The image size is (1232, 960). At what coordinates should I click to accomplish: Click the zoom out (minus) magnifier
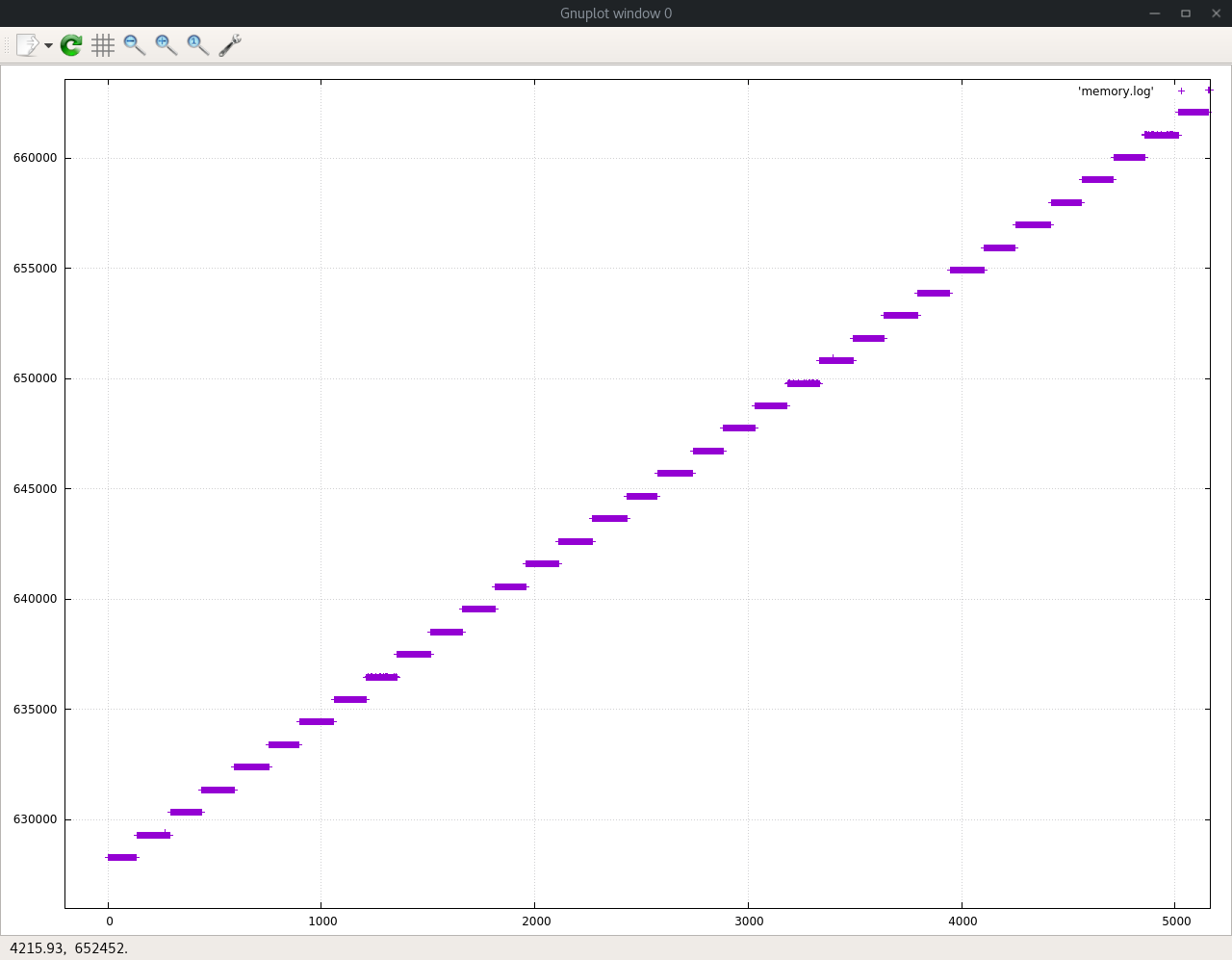[135, 45]
